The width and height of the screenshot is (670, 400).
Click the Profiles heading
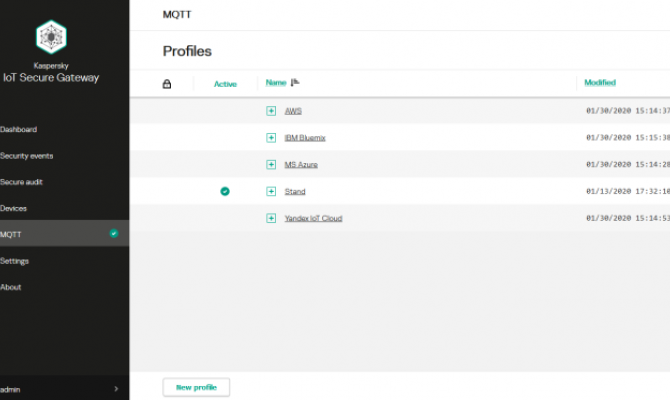click(187, 51)
